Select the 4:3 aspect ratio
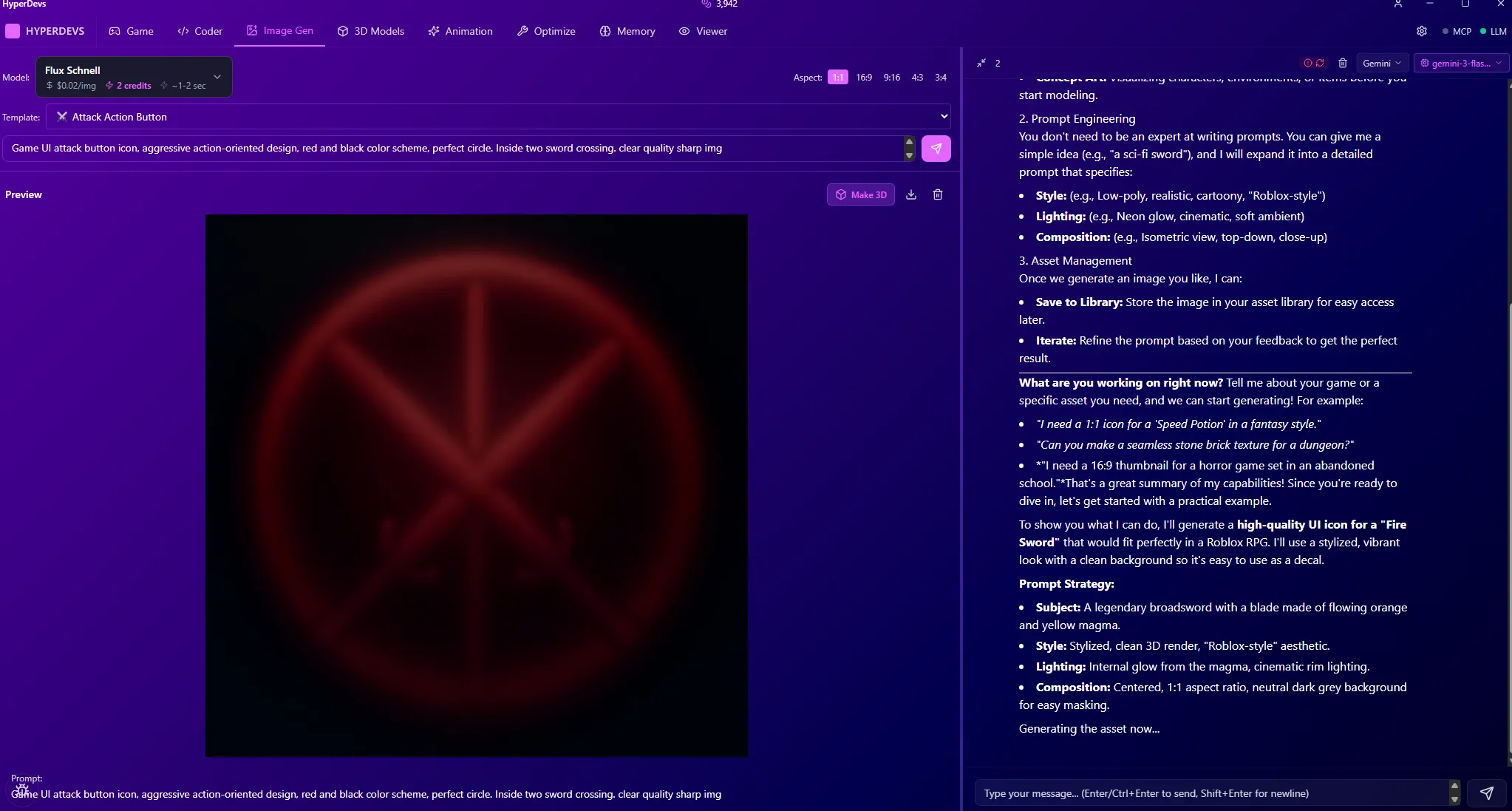Viewport: 1512px width, 811px height. tap(916, 77)
